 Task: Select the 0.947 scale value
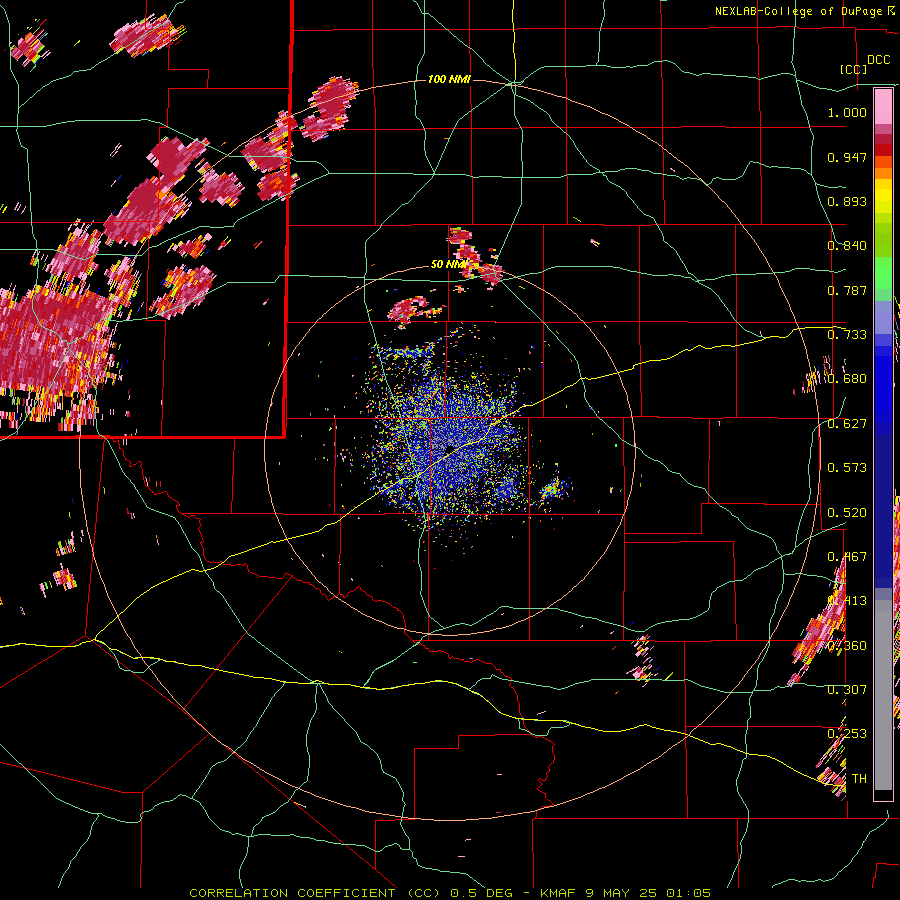click(847, 157)
